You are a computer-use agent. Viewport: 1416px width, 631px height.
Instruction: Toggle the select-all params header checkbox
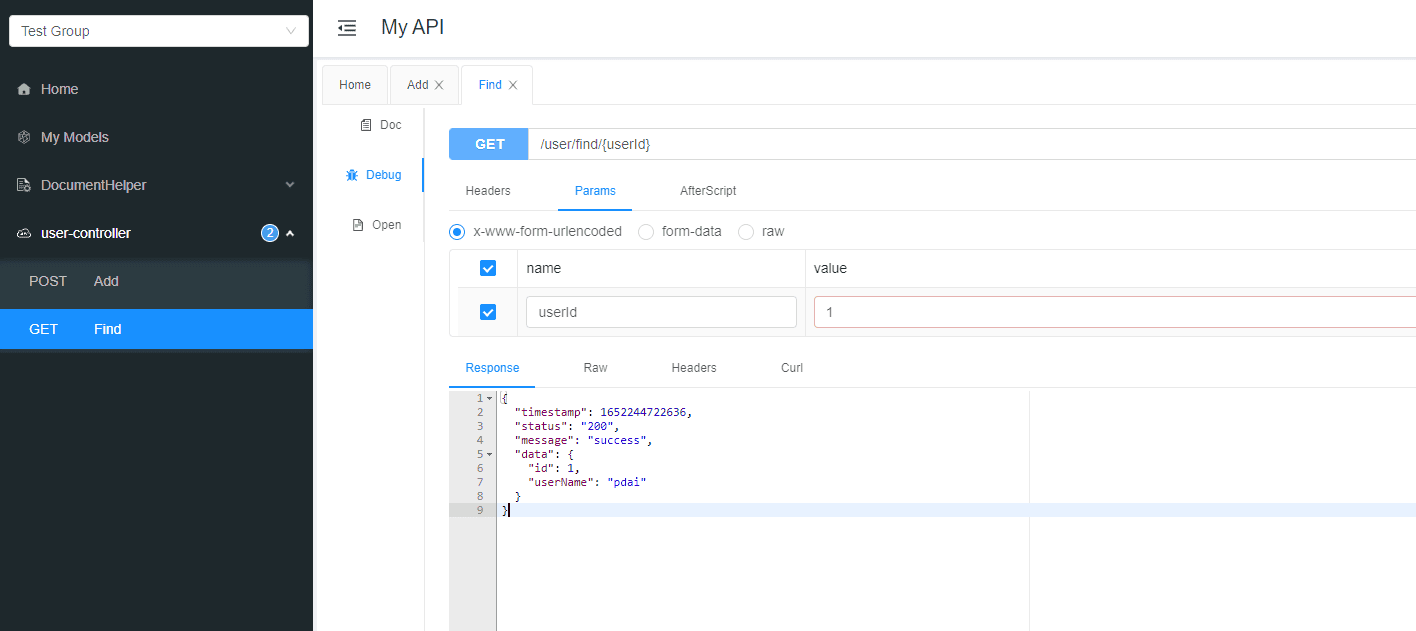pos(488,268)
